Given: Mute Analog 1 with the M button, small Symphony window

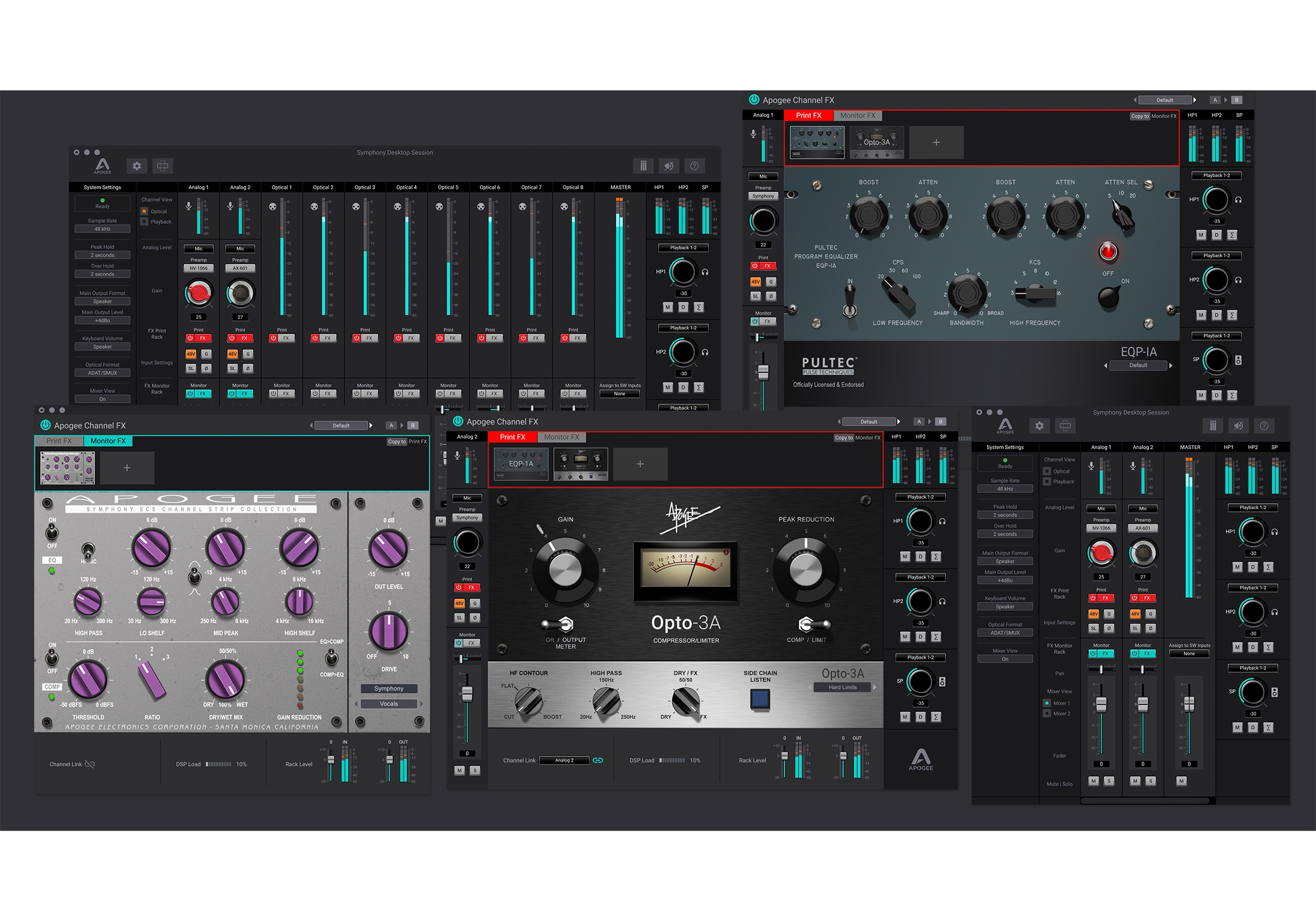Looking at the screenshot, I should tap(1093, 781).
